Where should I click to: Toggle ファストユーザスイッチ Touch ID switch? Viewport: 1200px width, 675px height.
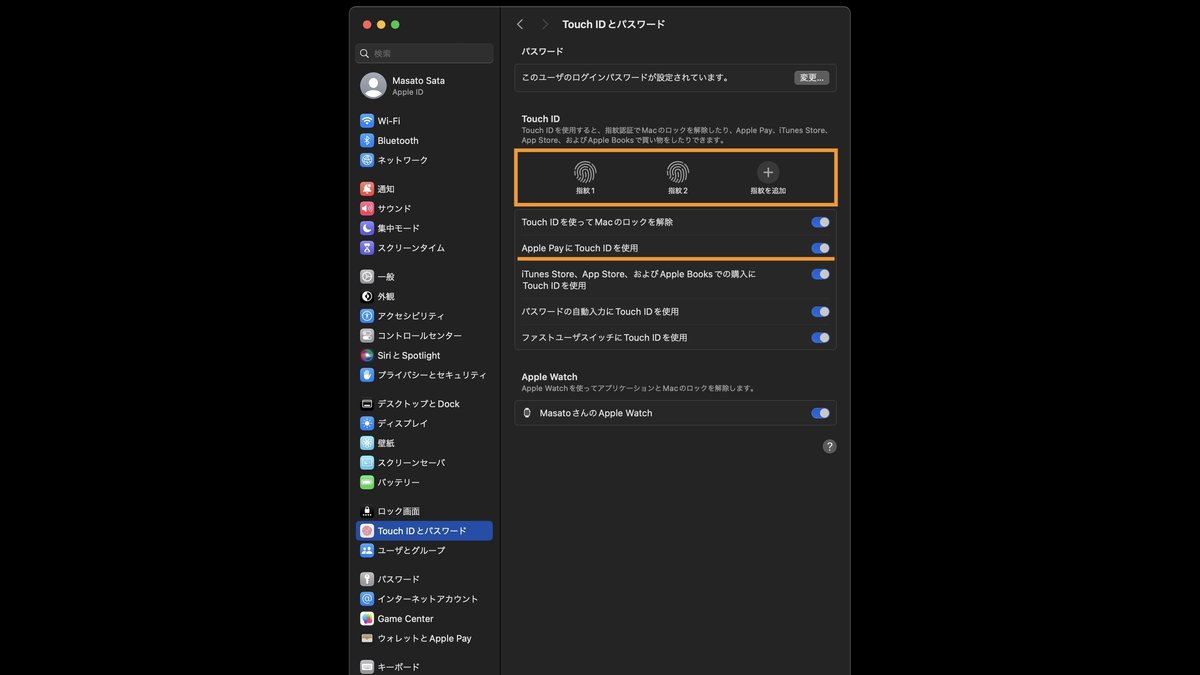820,338
